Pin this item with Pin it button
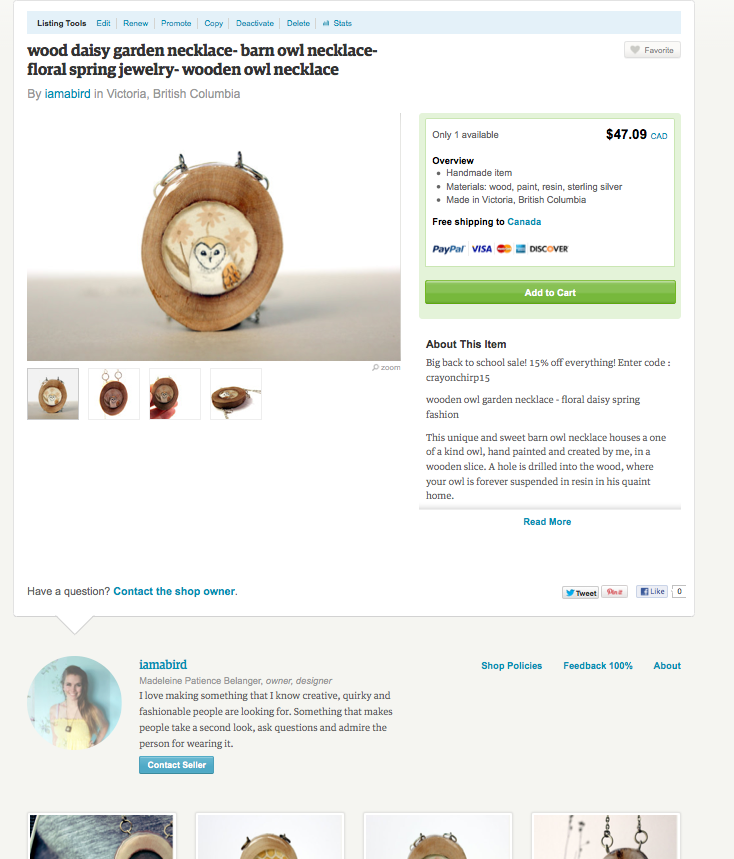 614,592
